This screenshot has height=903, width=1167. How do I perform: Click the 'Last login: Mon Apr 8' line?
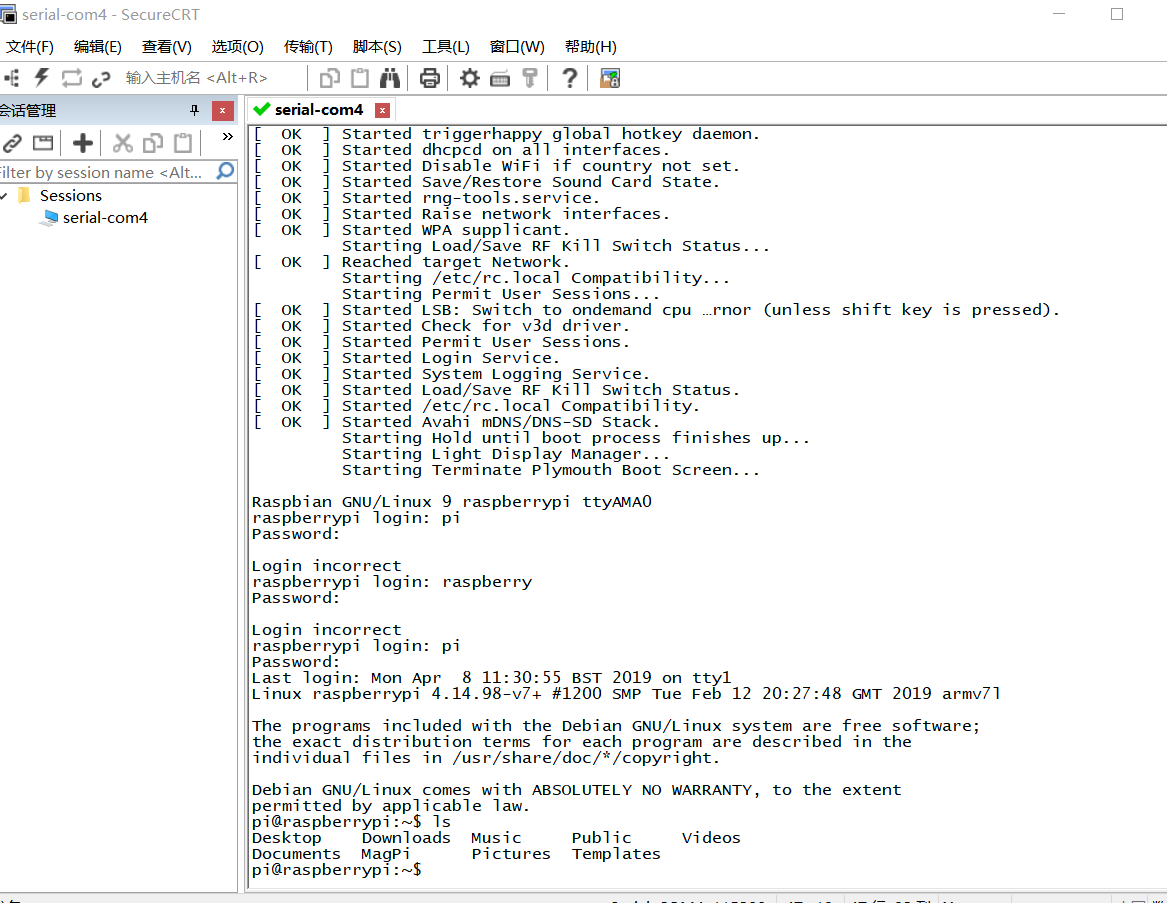coord(491,678)
